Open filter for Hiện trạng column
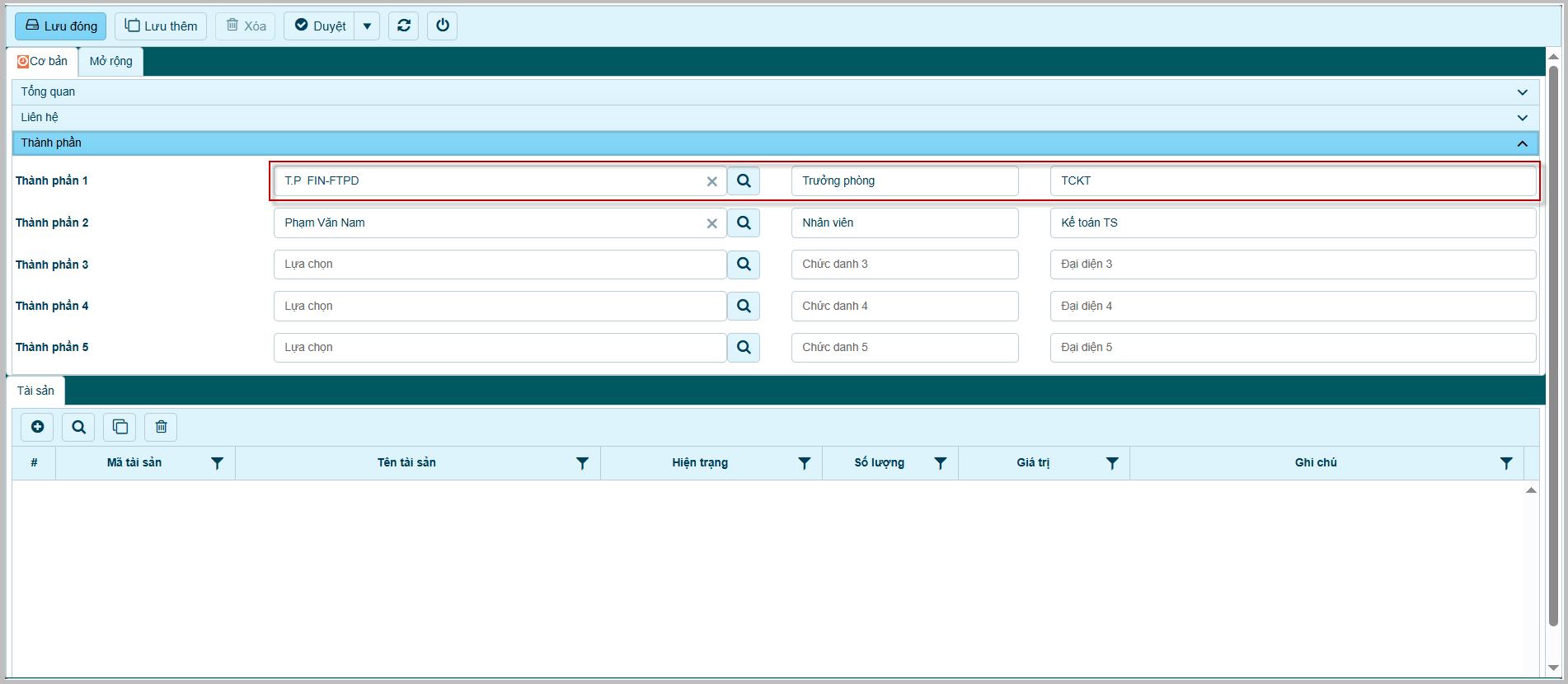The image size is (1568, 684). coord(805,463)
